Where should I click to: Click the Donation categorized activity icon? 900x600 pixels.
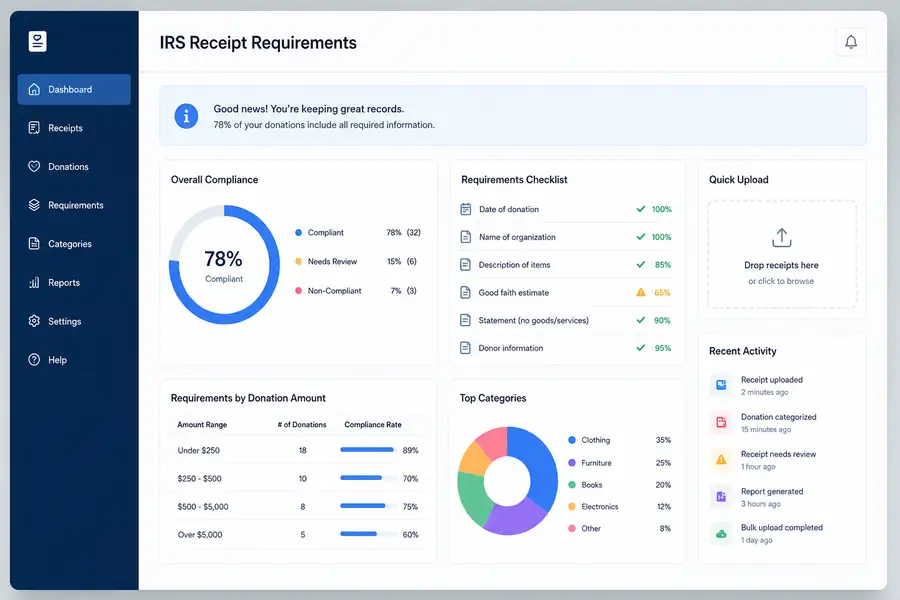pyautogui.click(x=721, y=423)
